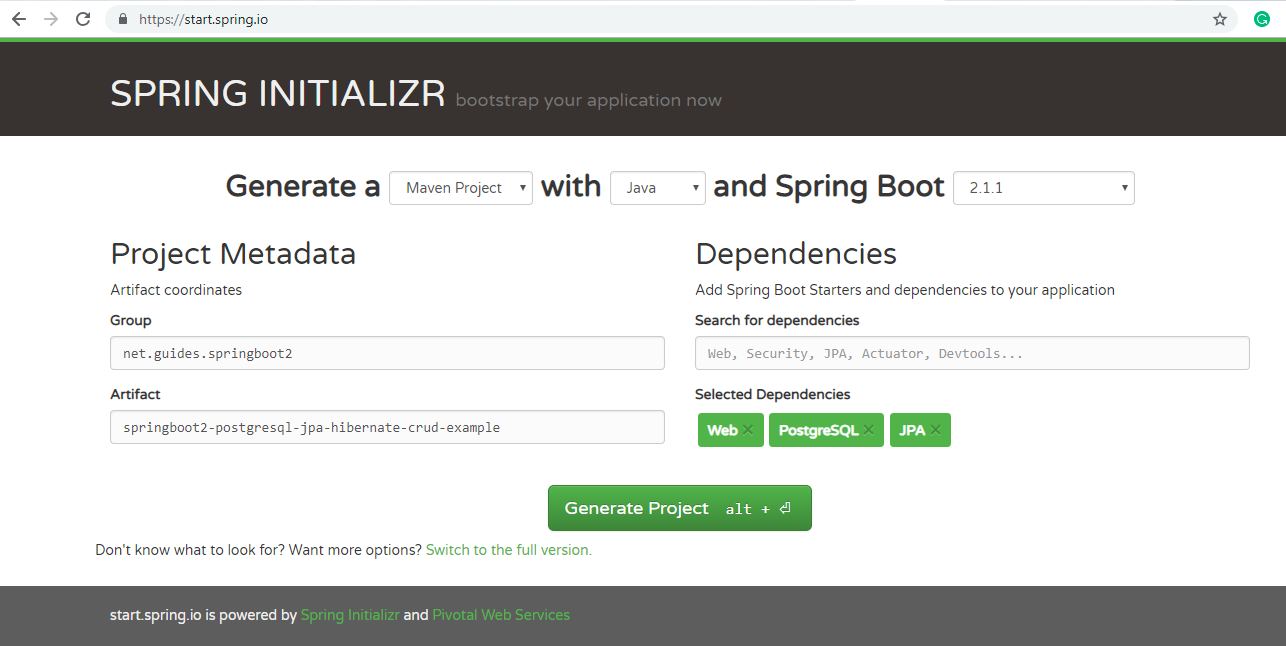Remove the JPA dependency with its X
The width and height of the screenshot is (1286, 646).
(x=936, y=430)
